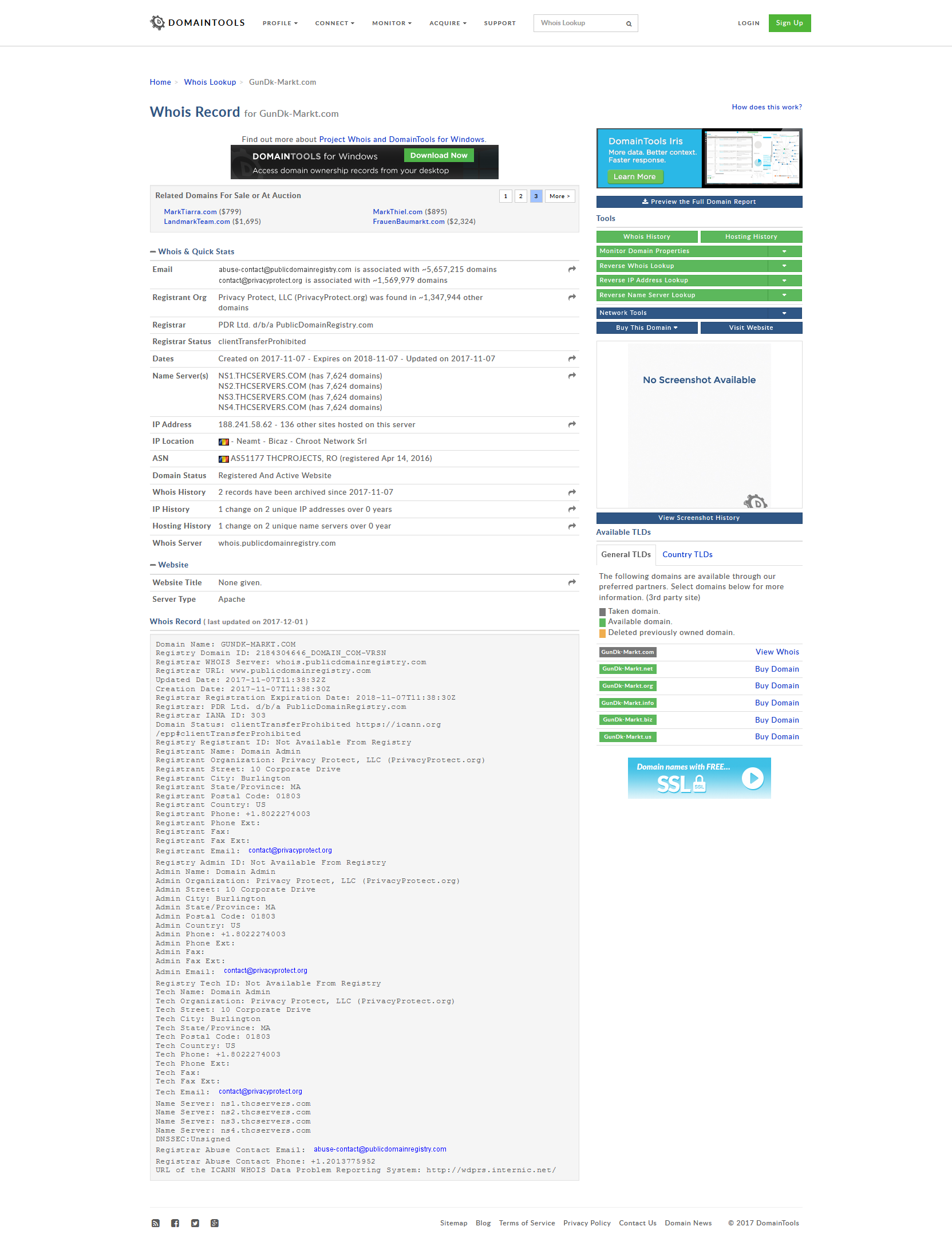This screenshot has width=952, height=1238.
Task: Open Privacy Policy footer link
Action: click(x=587, y=1223)
